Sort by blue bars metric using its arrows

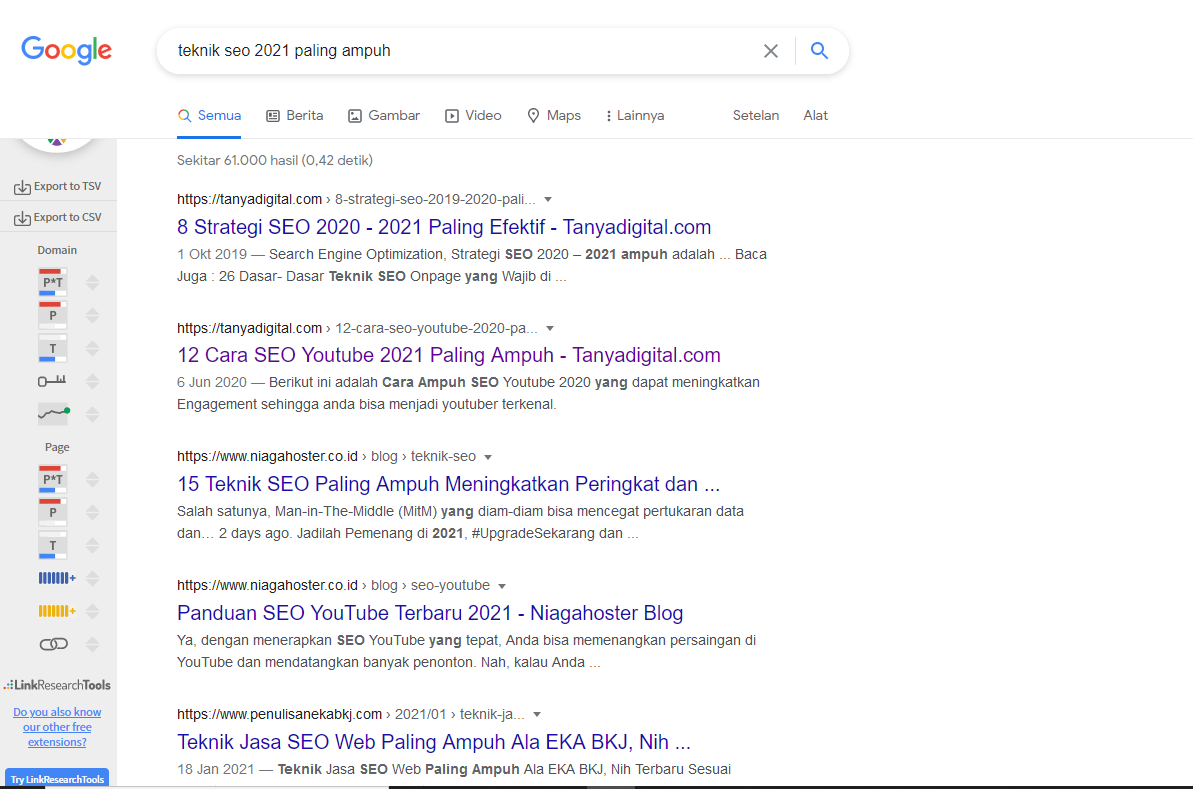(x=93, y=578)
